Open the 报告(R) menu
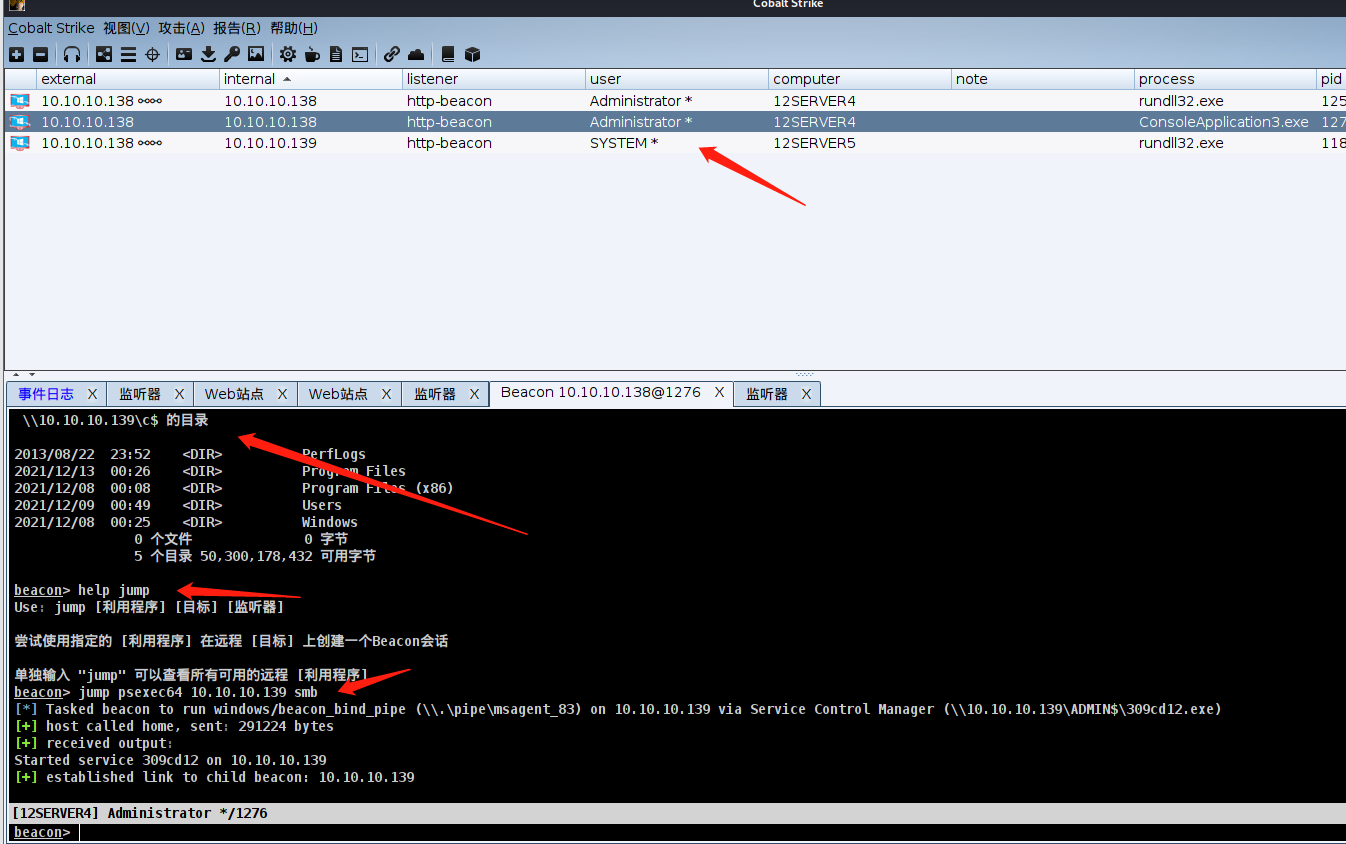The height and width of the screenshot is (844, 1346). point(237,28)
